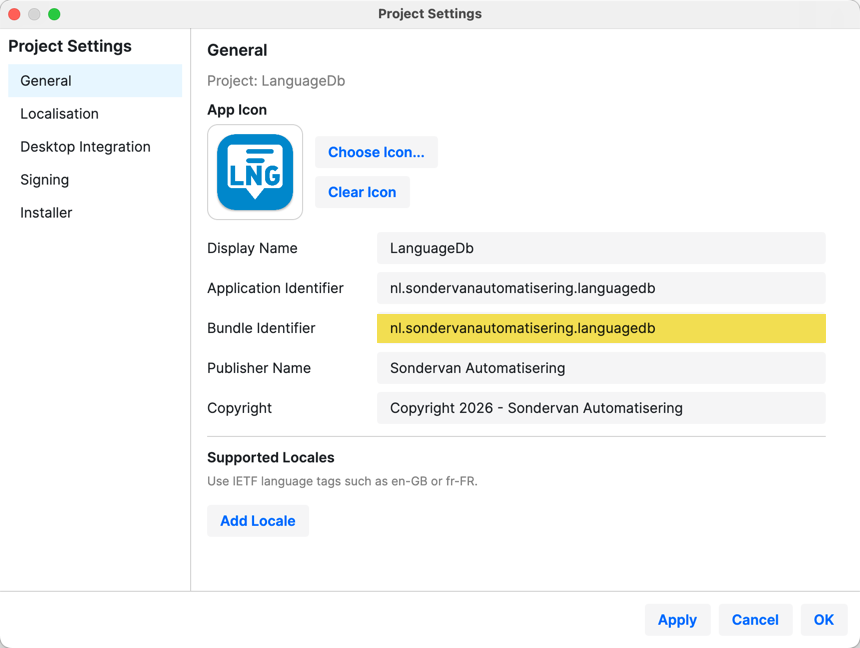Select the highlighted Bundle Identifier field

[x=601, y=328]
